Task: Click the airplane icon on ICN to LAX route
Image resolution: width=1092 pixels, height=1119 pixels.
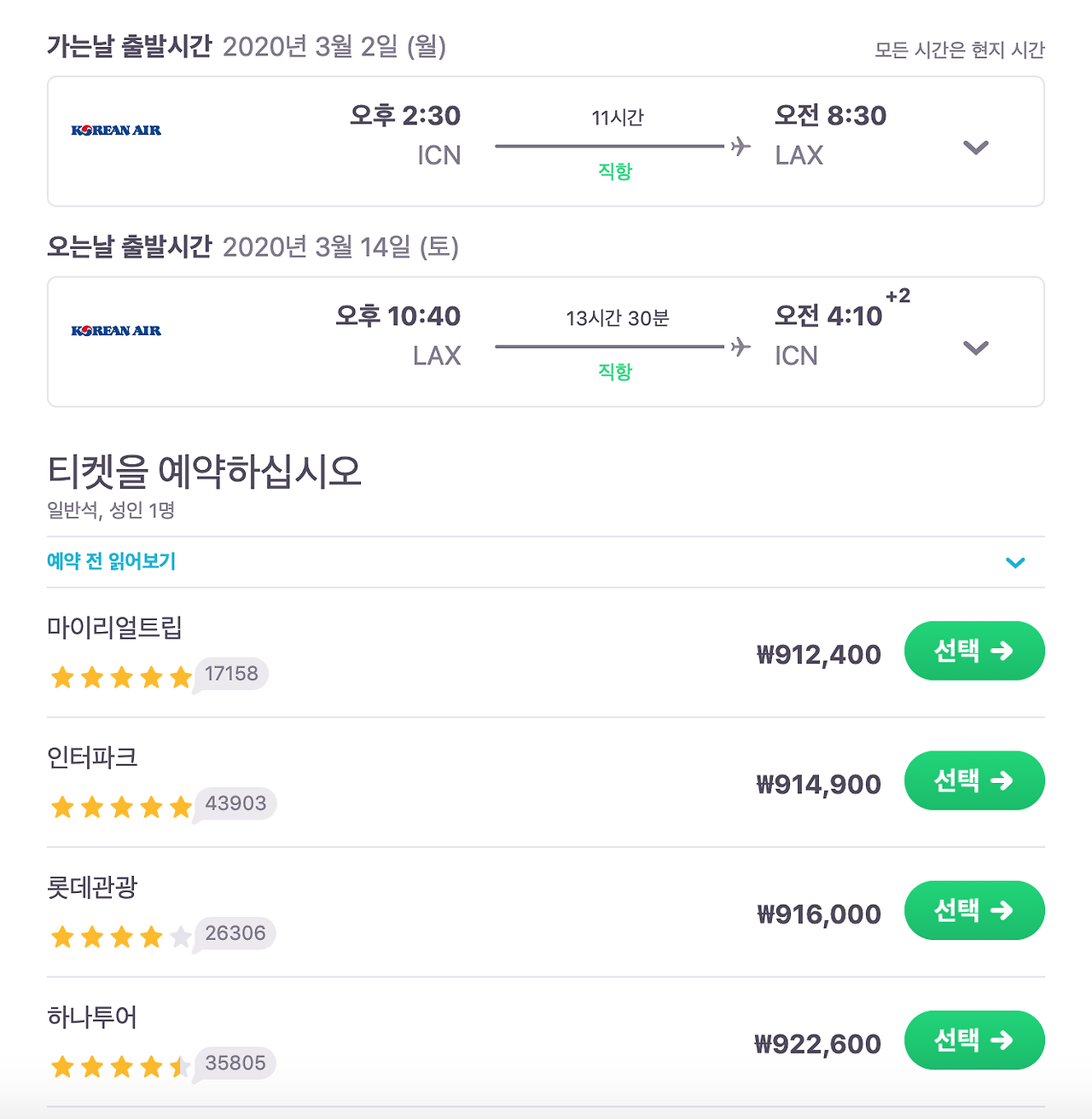Action: [741, 146]
